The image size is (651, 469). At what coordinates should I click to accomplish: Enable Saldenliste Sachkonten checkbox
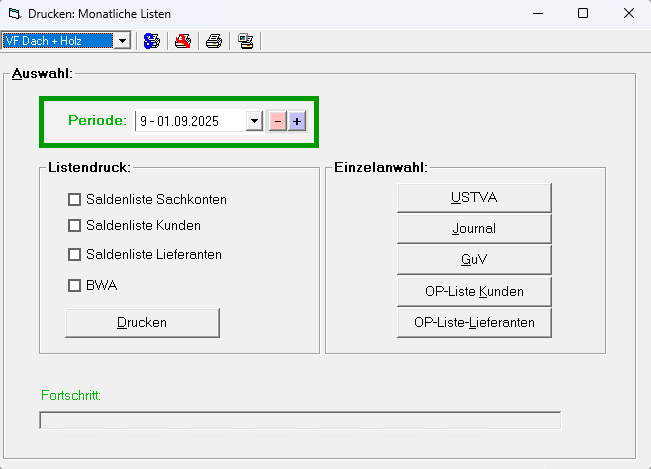point(74,199)
